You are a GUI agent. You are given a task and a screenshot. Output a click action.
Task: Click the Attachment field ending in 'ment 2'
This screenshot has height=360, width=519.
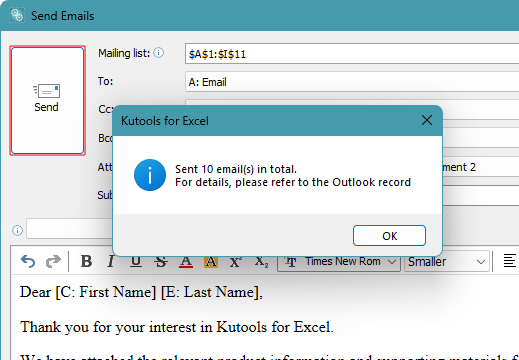click(481, 167)
